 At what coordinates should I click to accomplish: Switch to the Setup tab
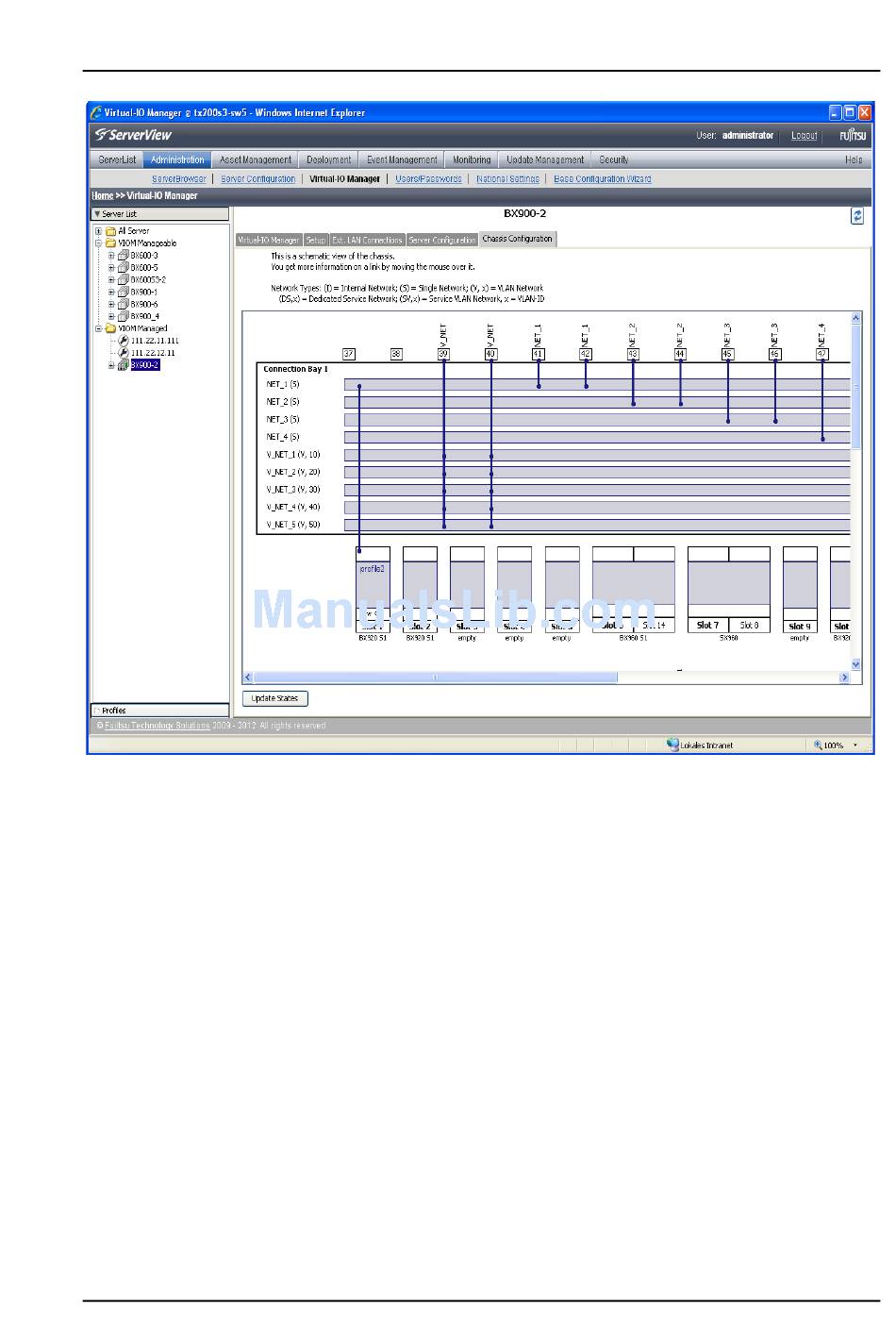point(315,240)
